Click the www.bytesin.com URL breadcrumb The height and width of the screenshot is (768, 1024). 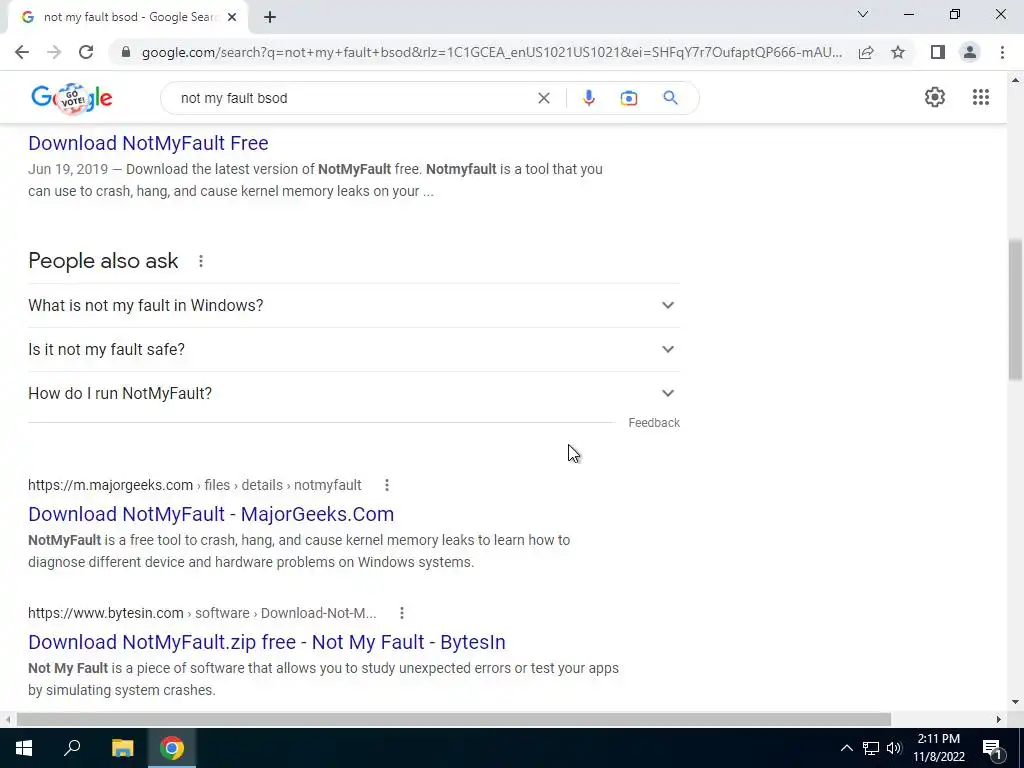(202, 613)
